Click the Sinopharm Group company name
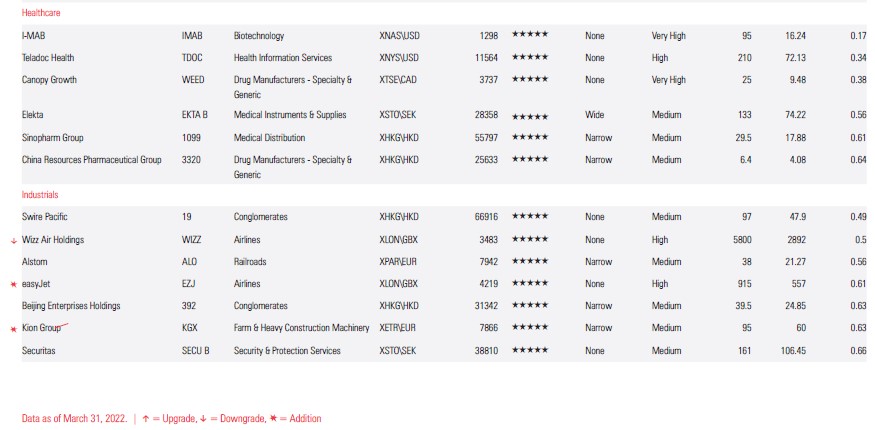This screenshot has width=875, height=430. 52,137
